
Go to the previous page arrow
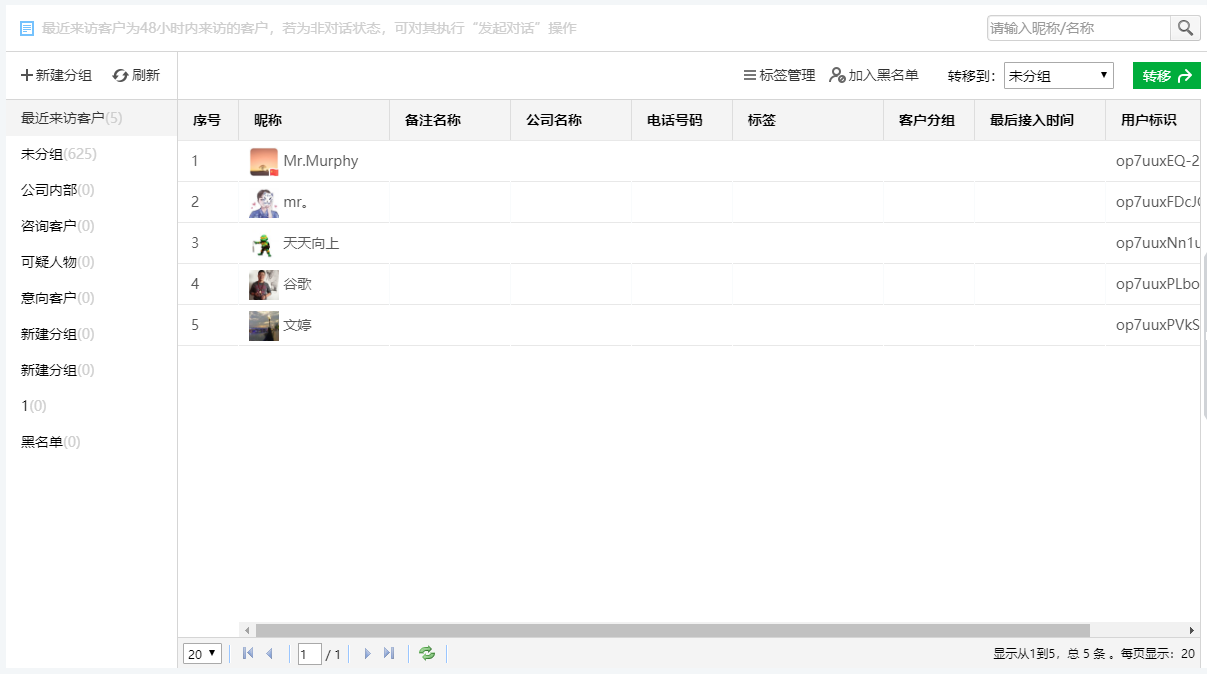269,654
